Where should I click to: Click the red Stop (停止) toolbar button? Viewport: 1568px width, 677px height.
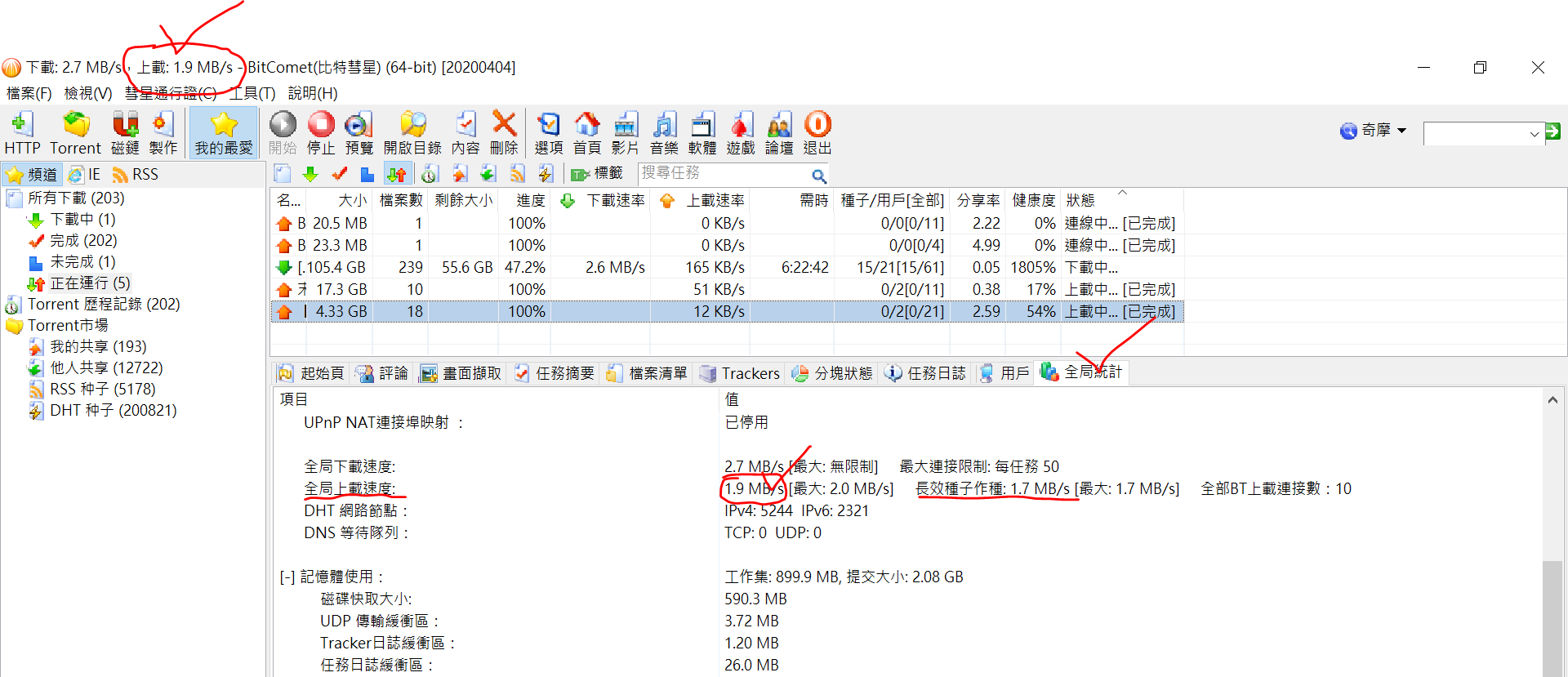tap(321, 132)
